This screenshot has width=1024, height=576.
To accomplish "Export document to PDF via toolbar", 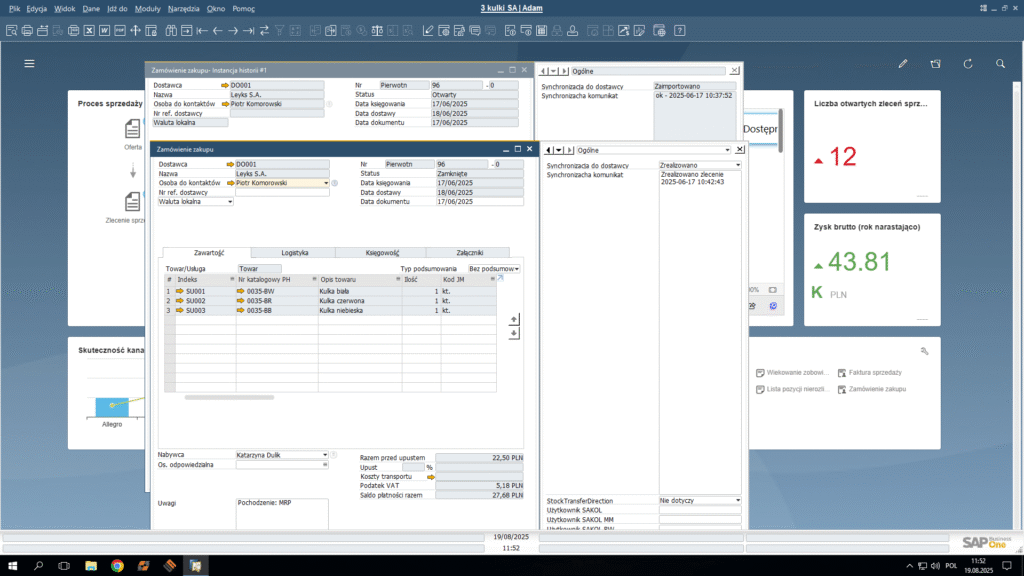I will pos(120,31).
